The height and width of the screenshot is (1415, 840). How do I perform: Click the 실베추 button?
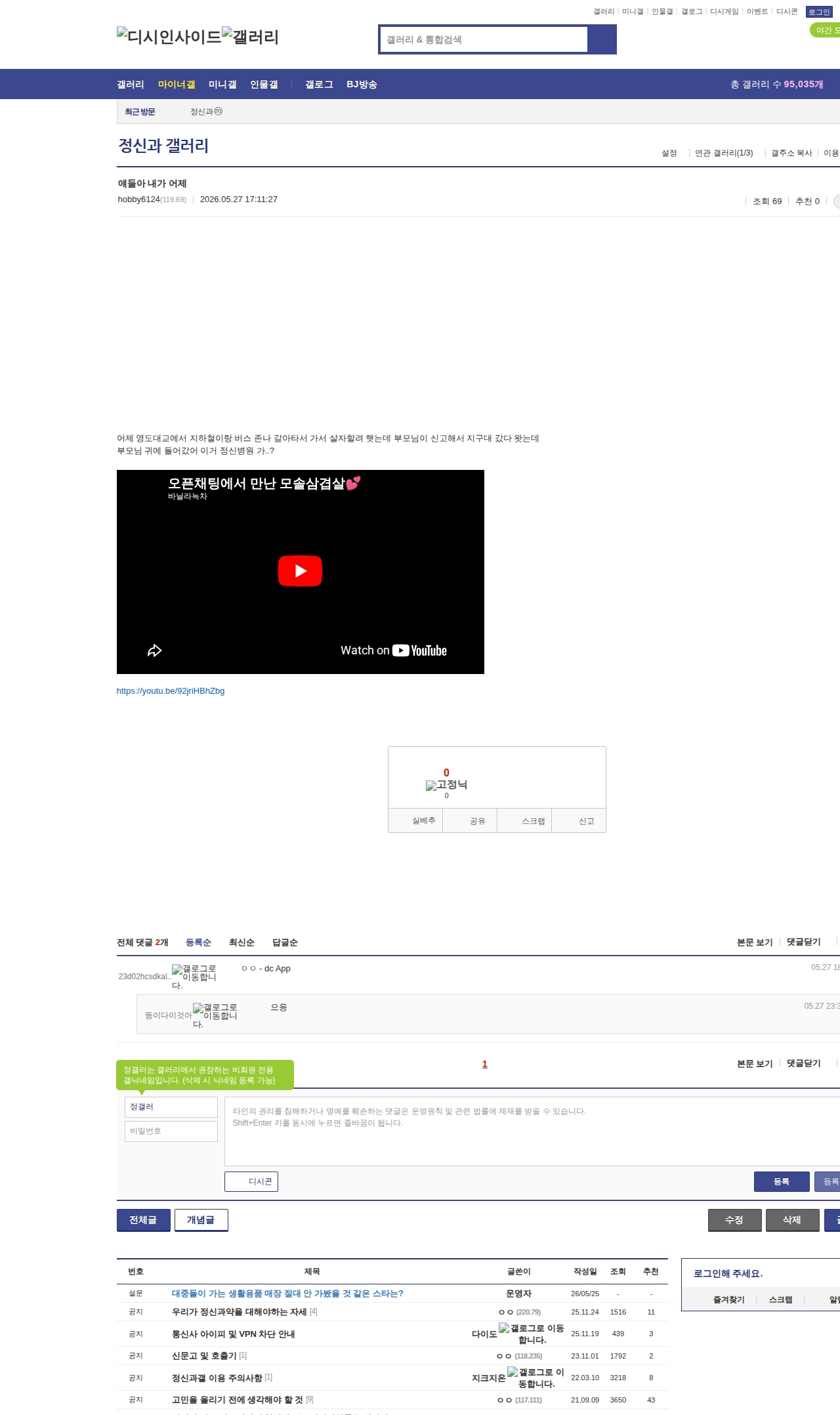pos(415,821)
